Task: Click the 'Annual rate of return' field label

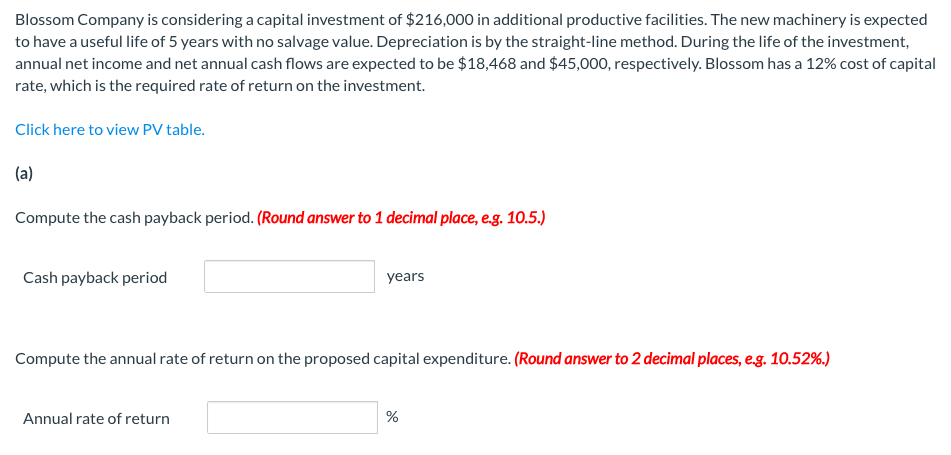Action: (x=96, y=418)
